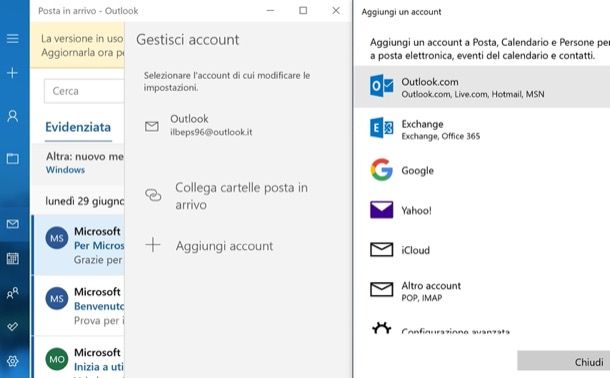Switch to Mail via envelope icon in sidebar

(12, 224)
